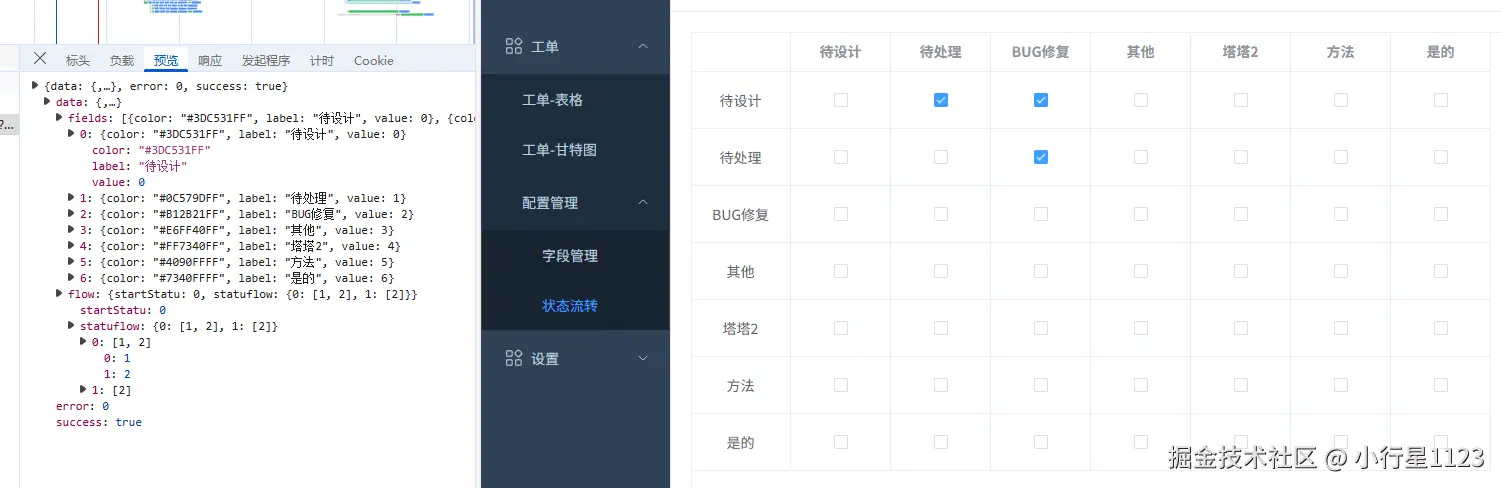1501x488 pixels.
Task: Check BUG修复 row's 其他 checkbox
Action: coord(1140,214)
